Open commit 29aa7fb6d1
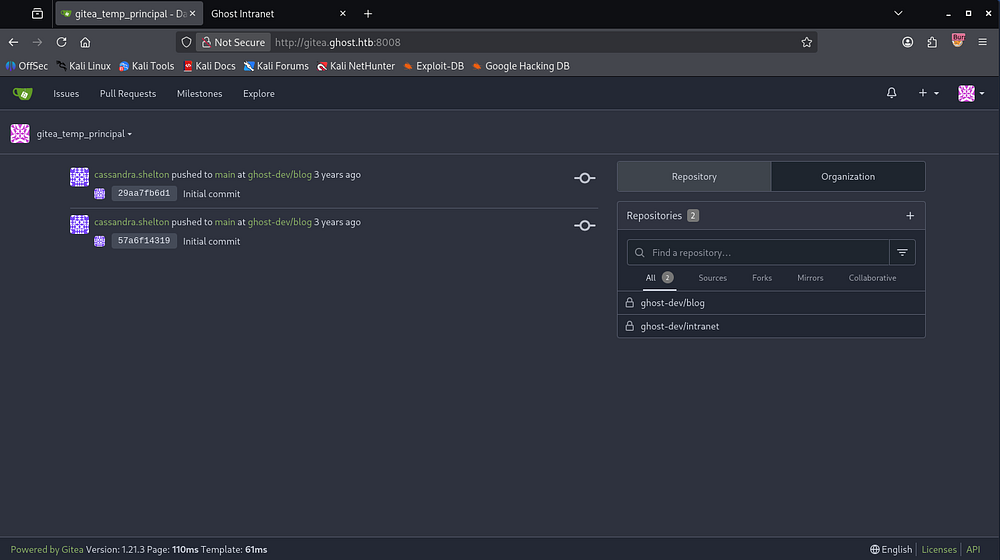The image size is (1000, 560). tap(144, 193)
